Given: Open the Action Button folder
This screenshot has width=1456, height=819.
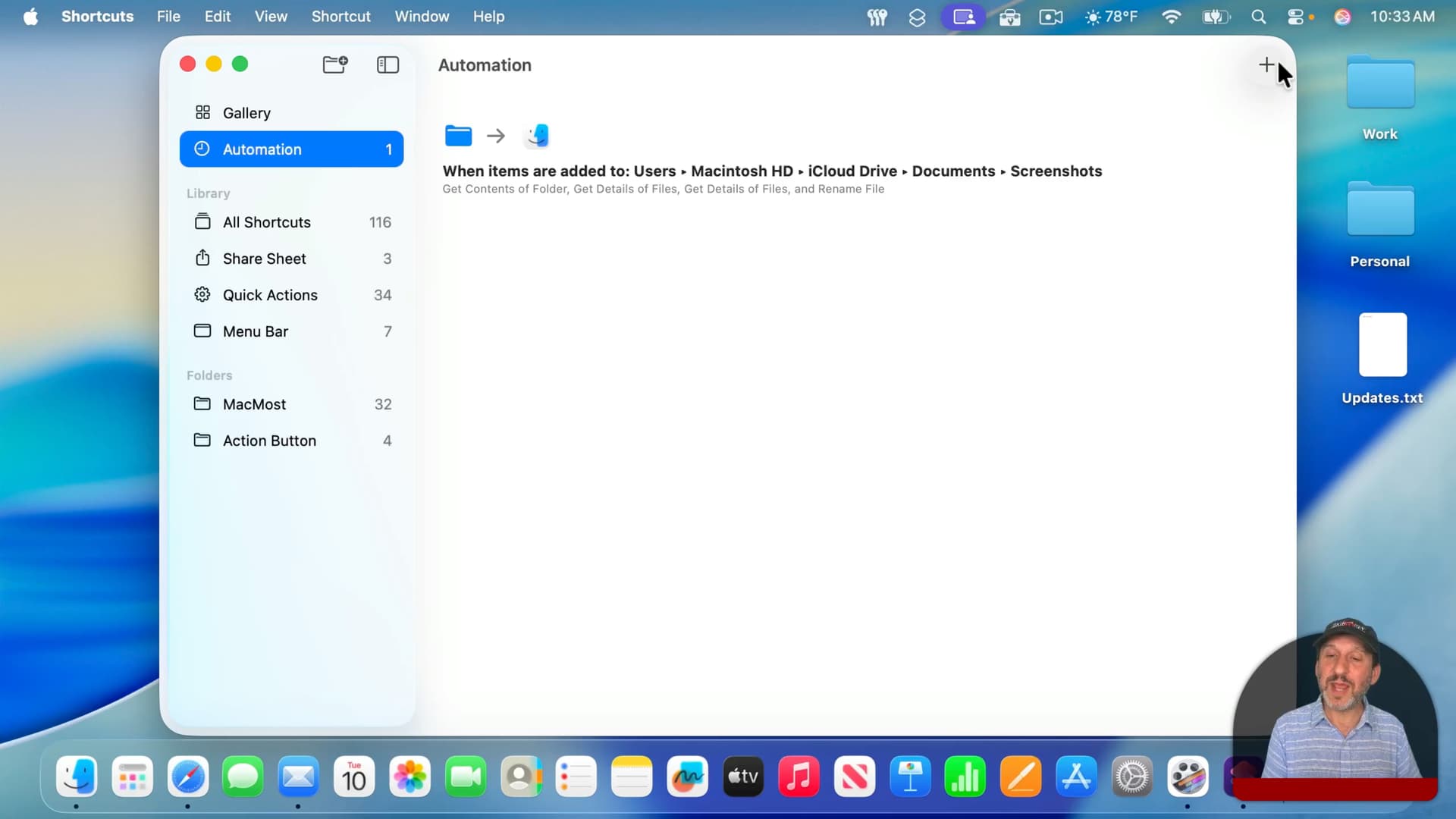Looking at the screenshot, I should 269,441.
